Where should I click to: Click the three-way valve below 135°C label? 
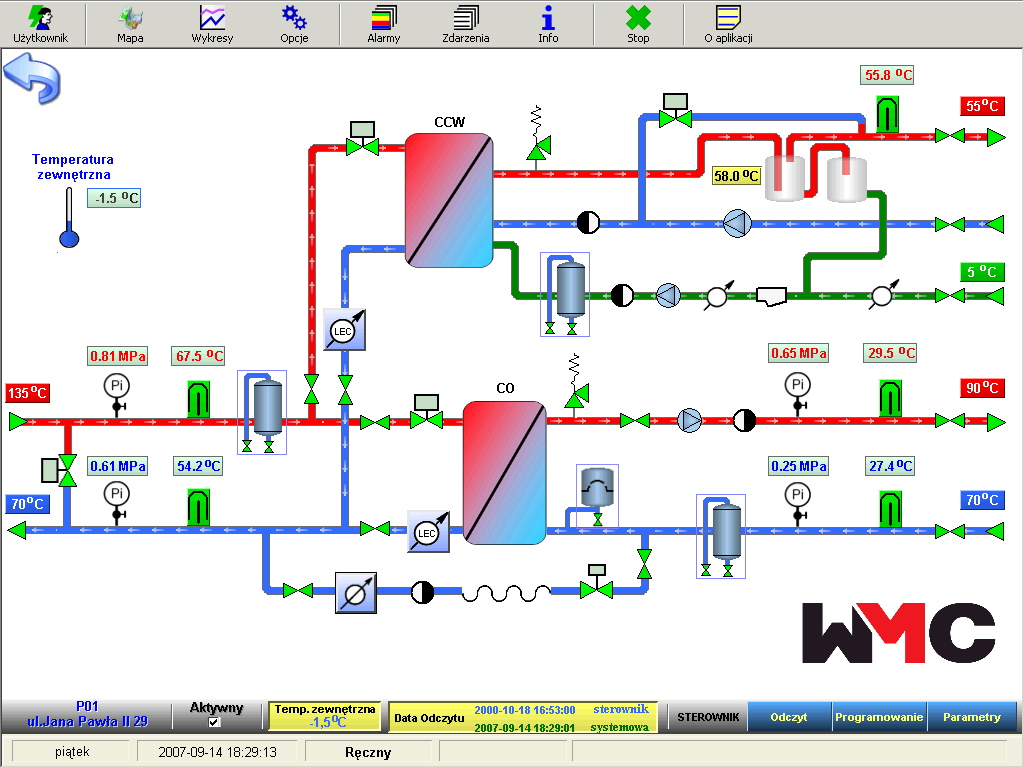59,470
